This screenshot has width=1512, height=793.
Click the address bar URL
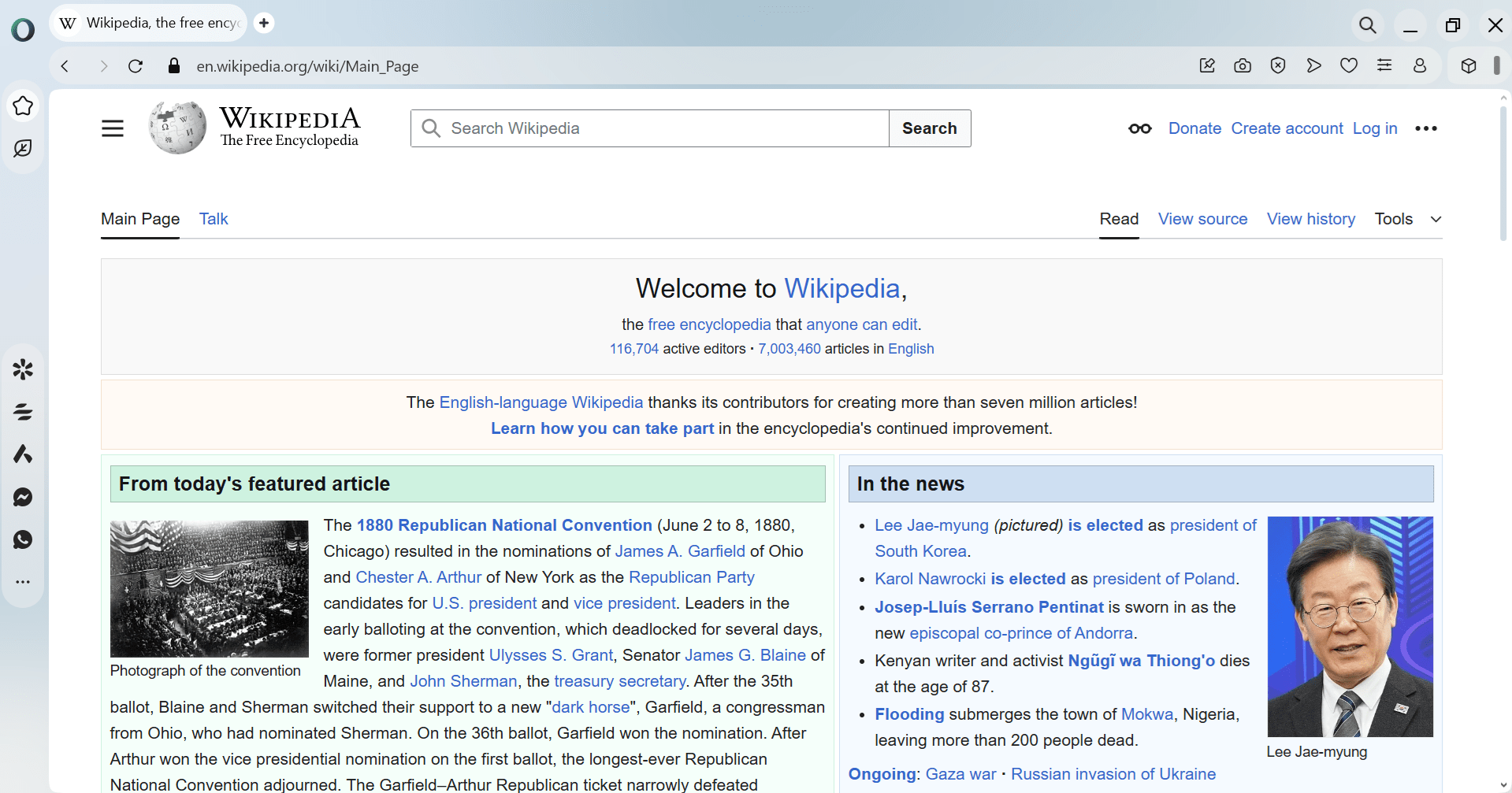(307, 66)
